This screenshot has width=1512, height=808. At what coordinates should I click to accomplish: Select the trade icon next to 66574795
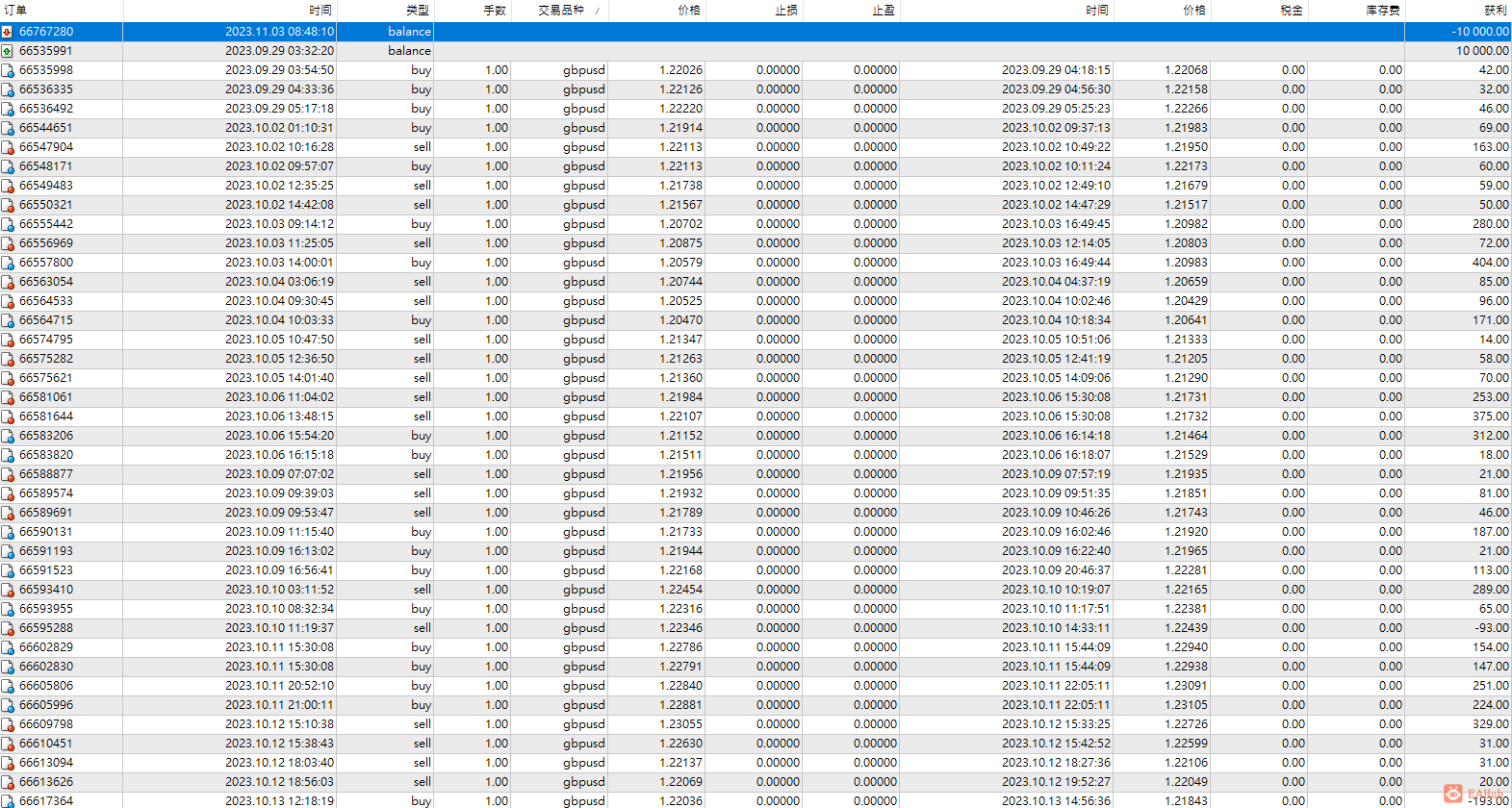point(7,340)
